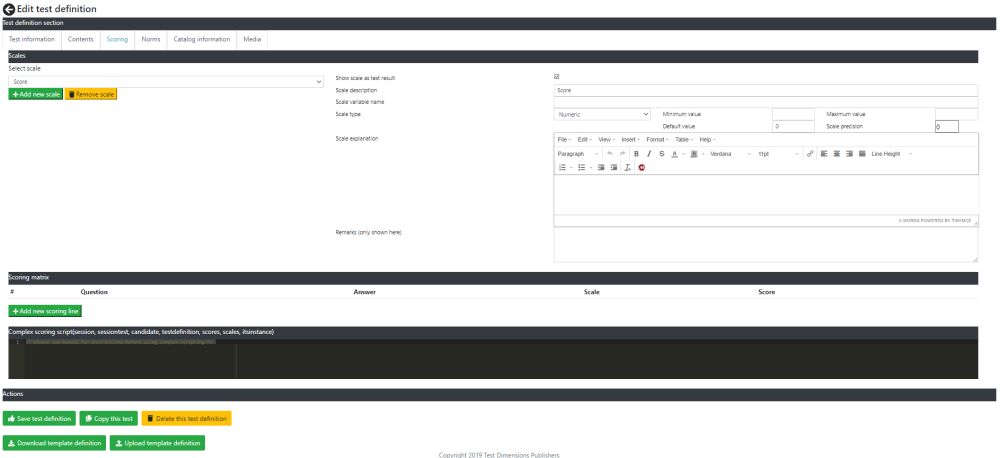Toggle Show scale as test result checkbox
Viewport: 1000px width, 458px height.
557,77
